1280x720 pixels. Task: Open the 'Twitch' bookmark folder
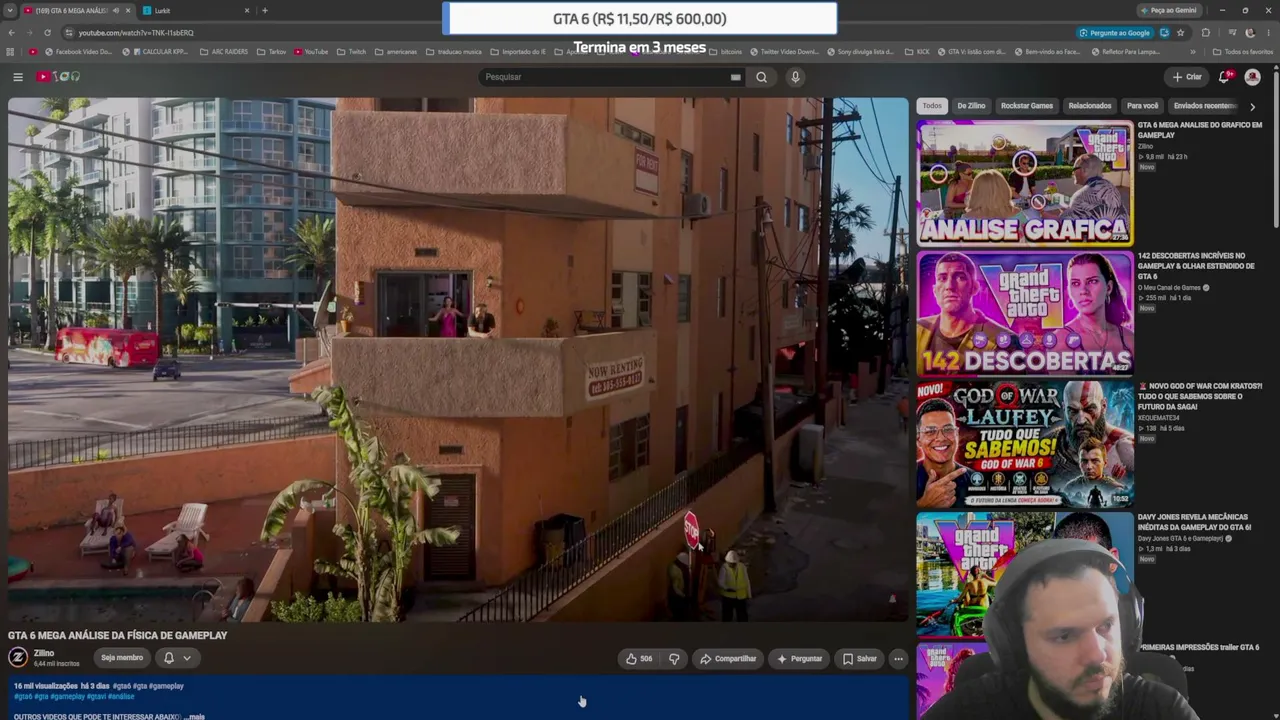(x=351, y=52)
